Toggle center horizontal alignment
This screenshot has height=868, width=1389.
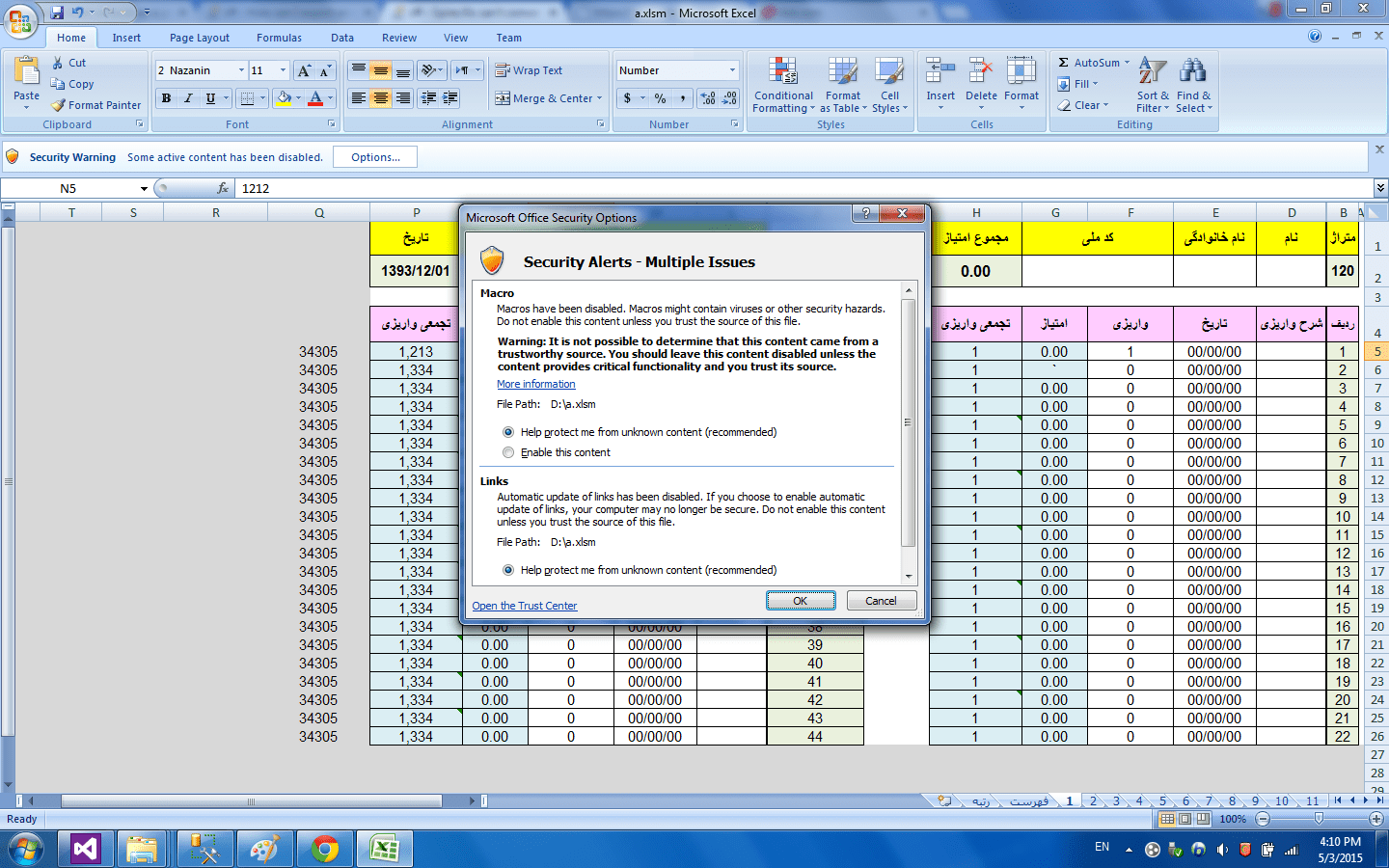coord(381,98)
